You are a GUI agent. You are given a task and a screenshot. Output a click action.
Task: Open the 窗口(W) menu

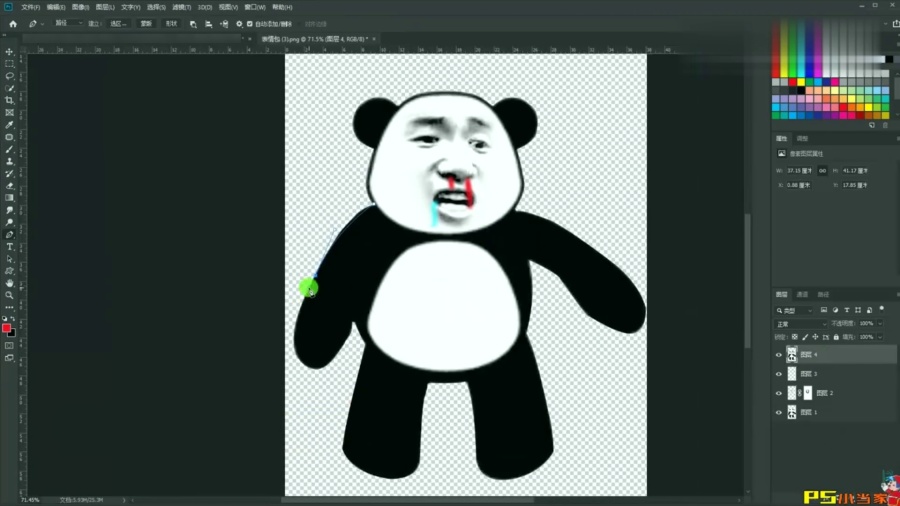coord(255,7)
